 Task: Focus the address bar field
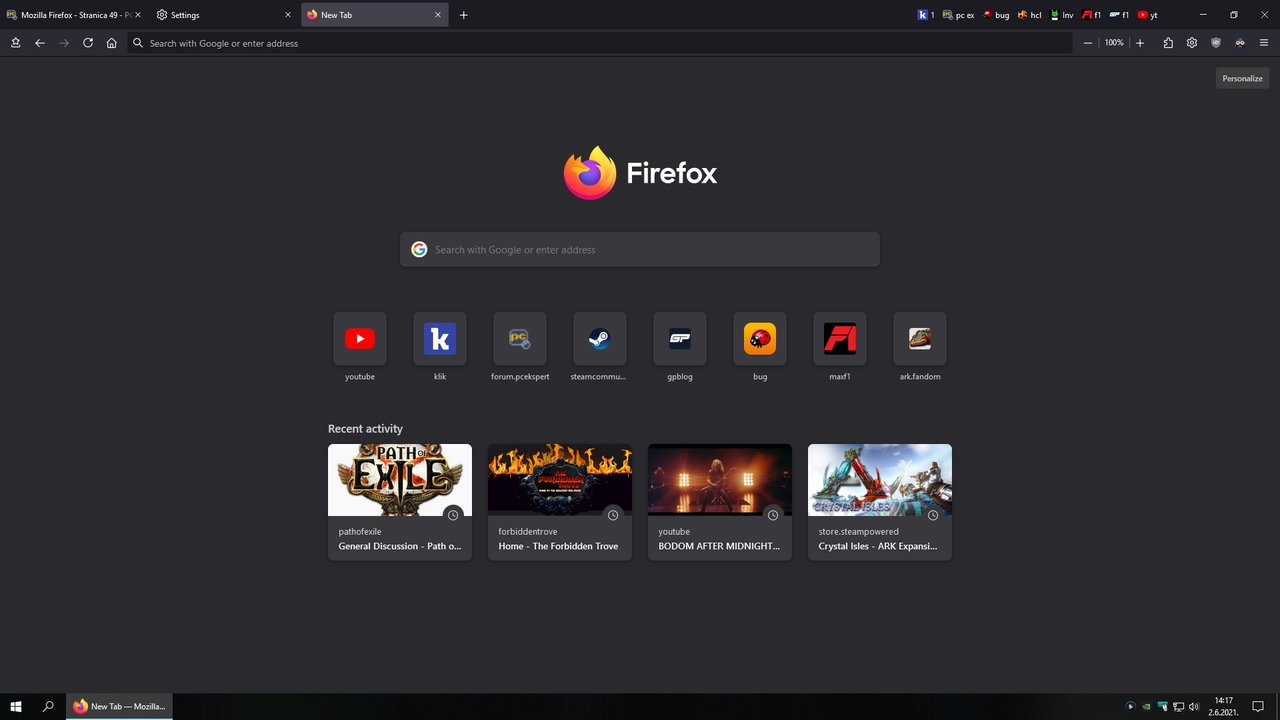[x=600, y=43]
